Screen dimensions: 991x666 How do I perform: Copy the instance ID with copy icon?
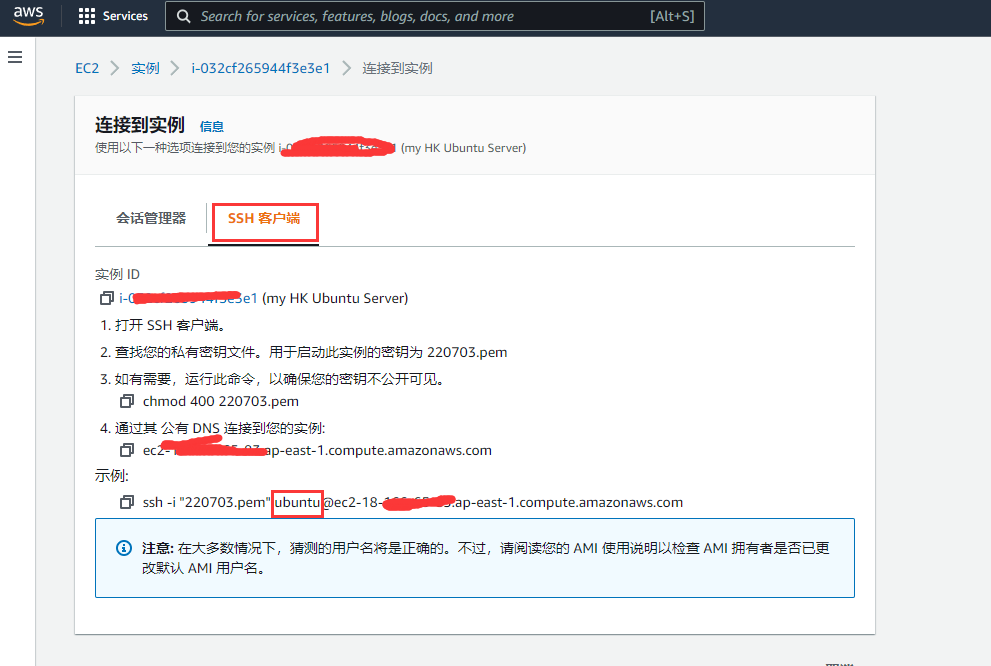[x=107, y=298]
